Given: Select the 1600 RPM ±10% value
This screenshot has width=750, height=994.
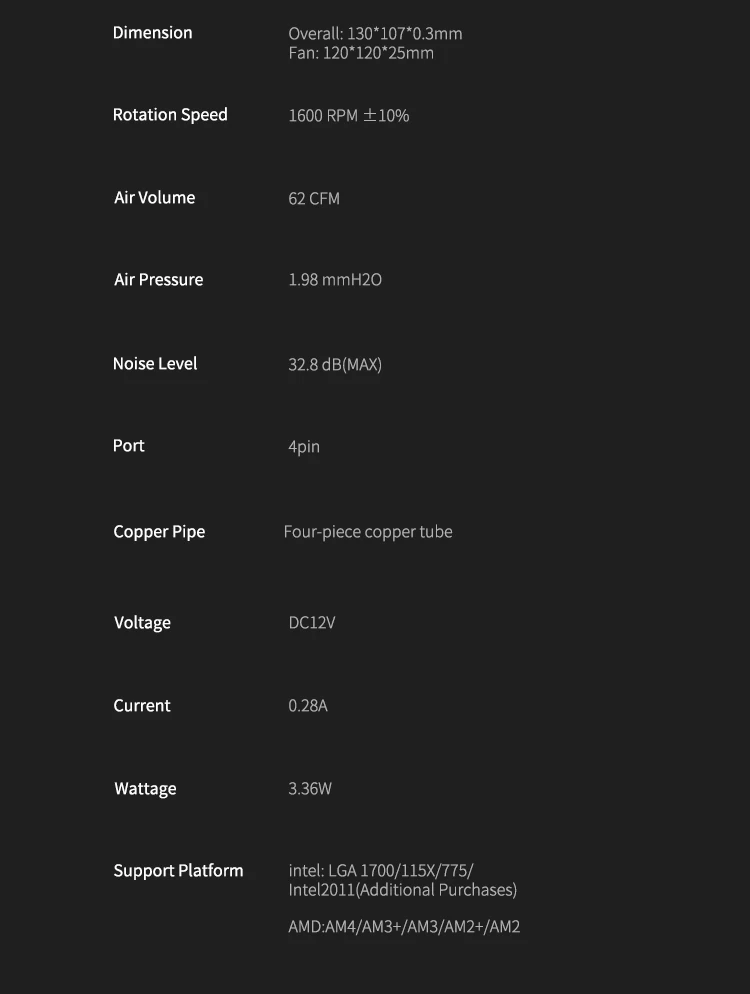Looking at the screenshot, I should point(349,115).
